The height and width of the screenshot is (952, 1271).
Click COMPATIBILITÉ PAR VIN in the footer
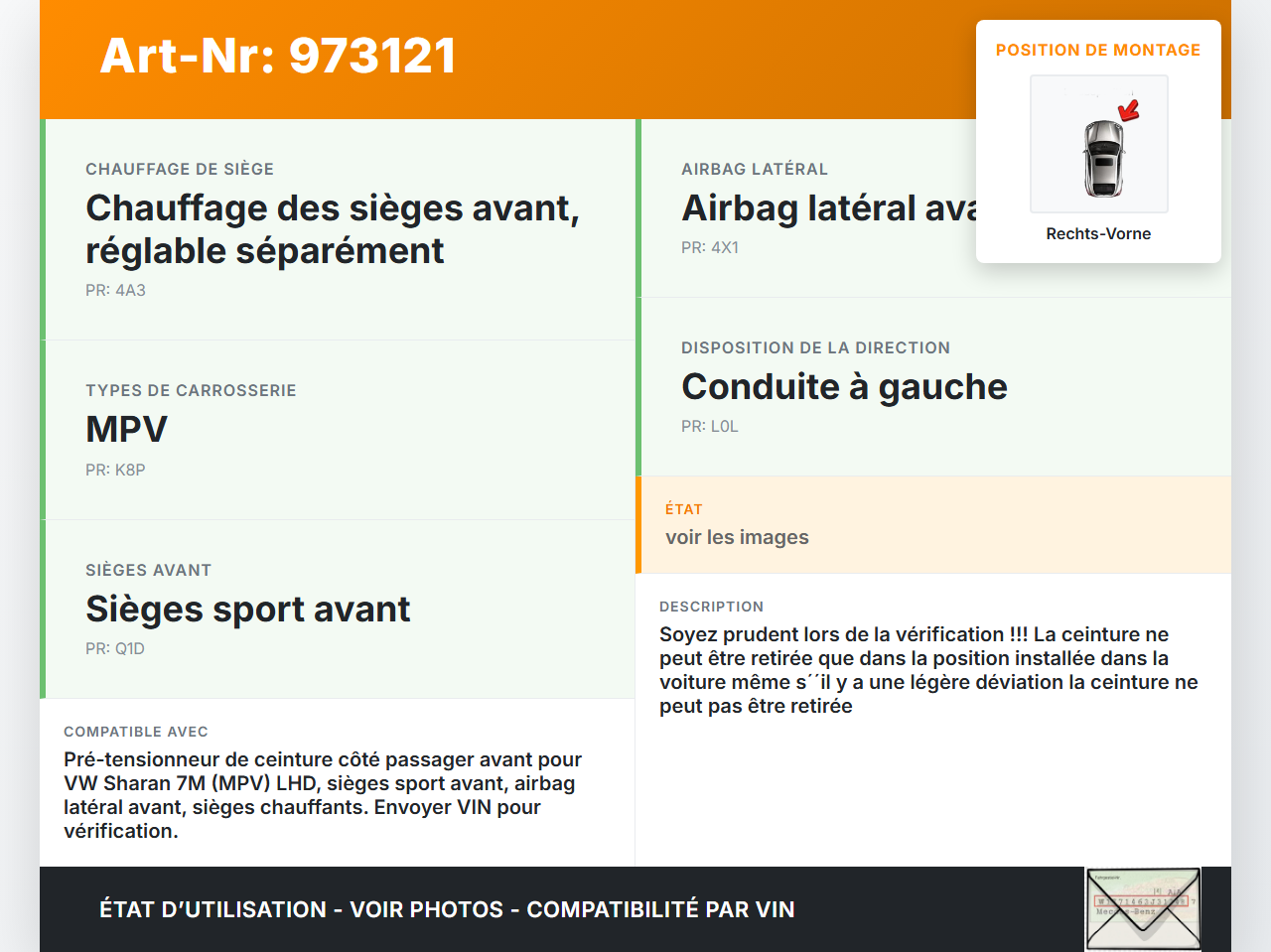tap(662, 909)
